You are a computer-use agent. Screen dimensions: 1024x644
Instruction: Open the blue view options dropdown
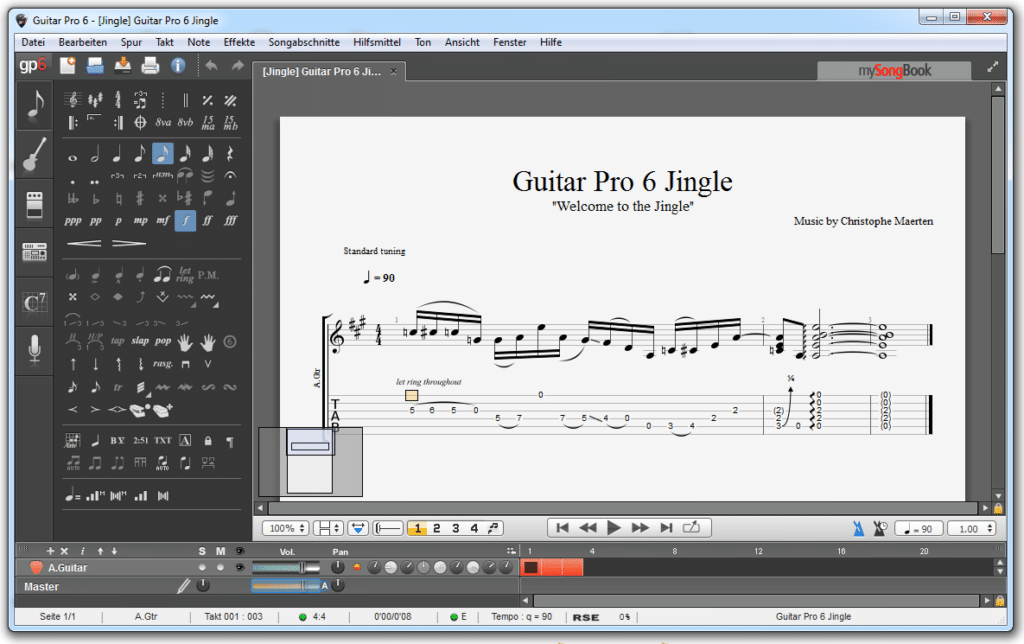tap(358, 528)
